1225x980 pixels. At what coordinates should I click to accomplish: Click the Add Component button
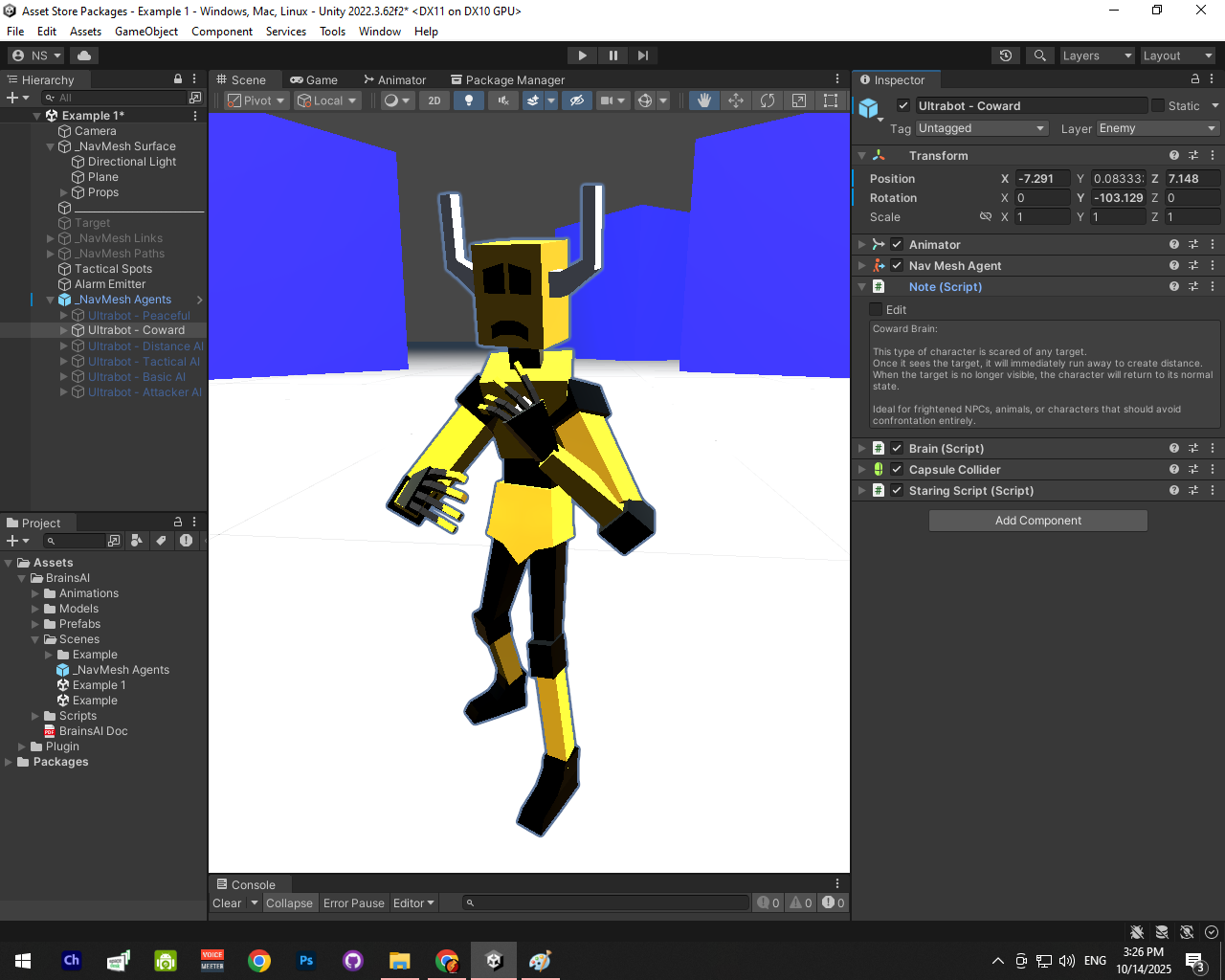click(x=1037, y=521)
